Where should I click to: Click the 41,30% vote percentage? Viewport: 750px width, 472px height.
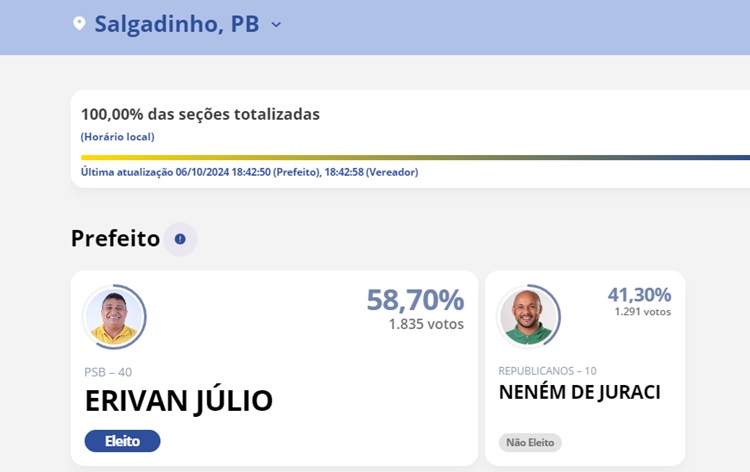click(x=639, y=295)
